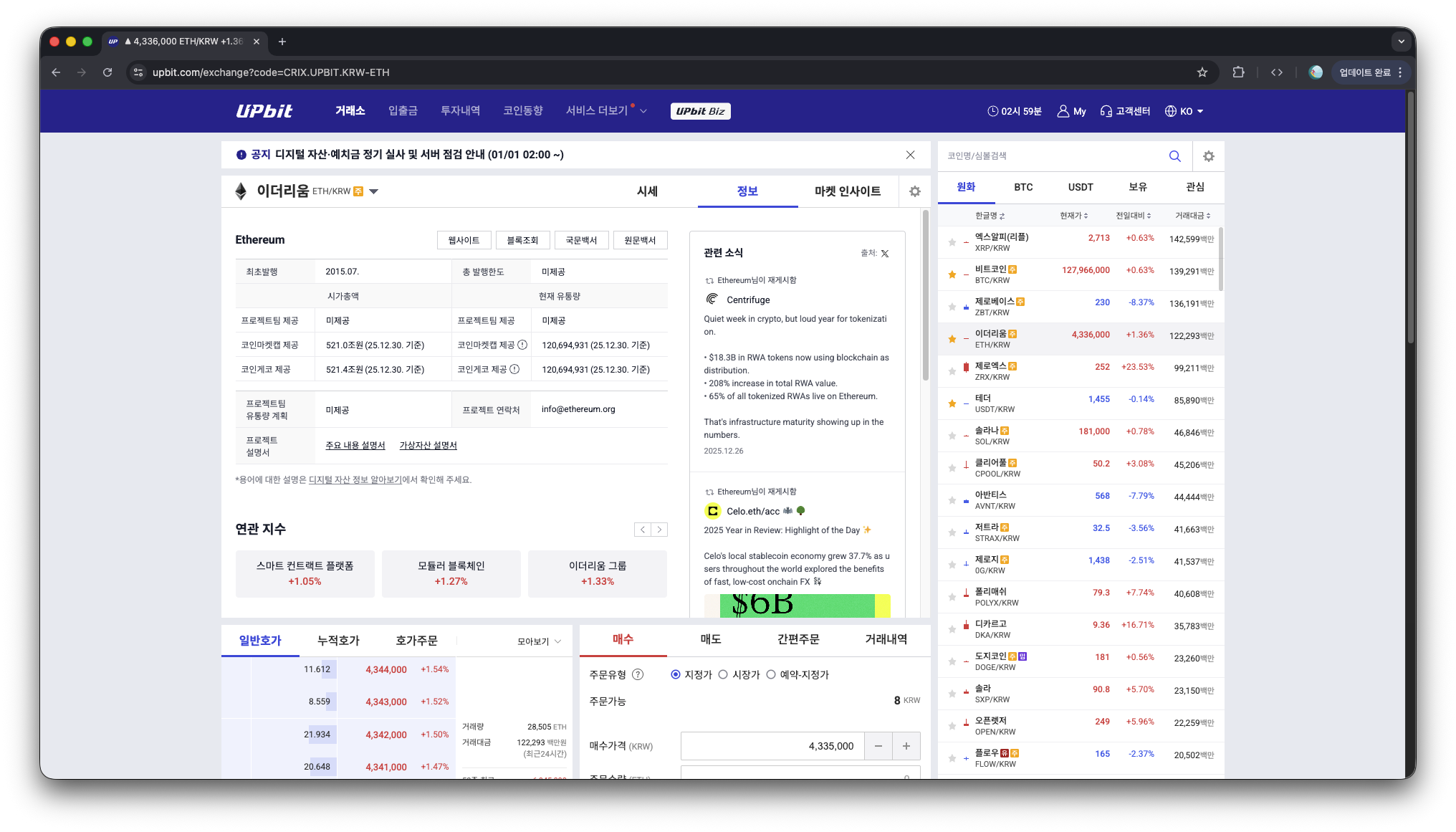Image resolution: width=1456 pixels, height=832 pixels.
Task: Open My page via the person icon
Action: click(x=1063, y=111)
